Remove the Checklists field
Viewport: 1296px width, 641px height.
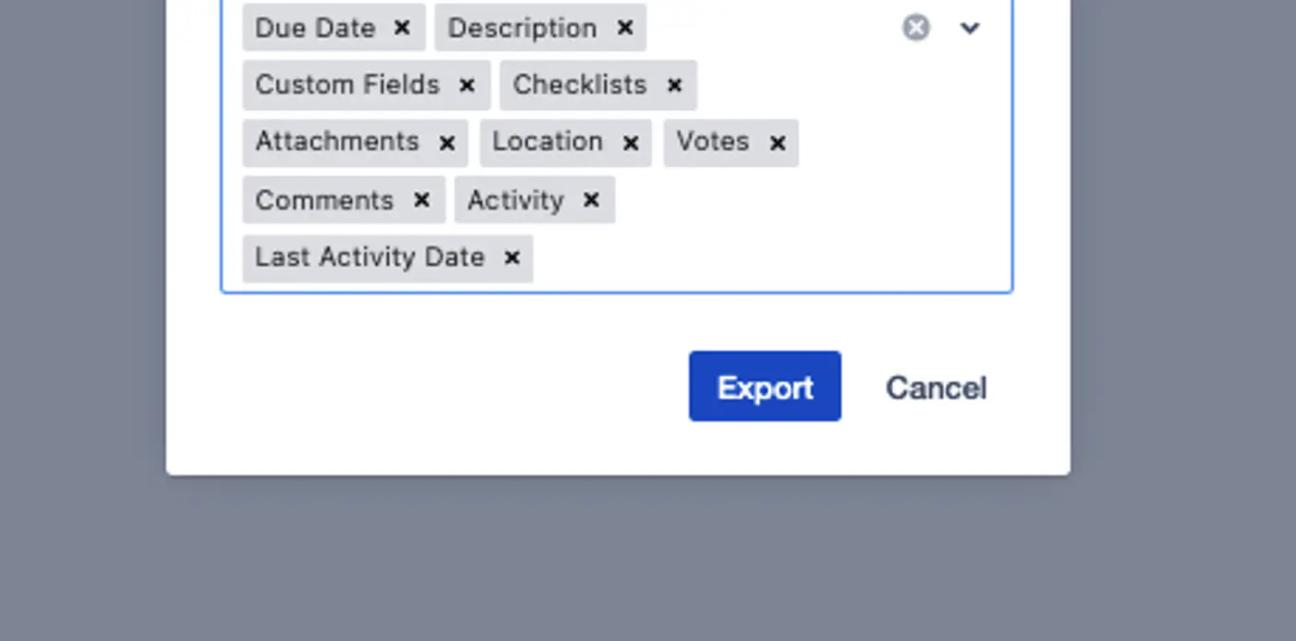[676, 85]
